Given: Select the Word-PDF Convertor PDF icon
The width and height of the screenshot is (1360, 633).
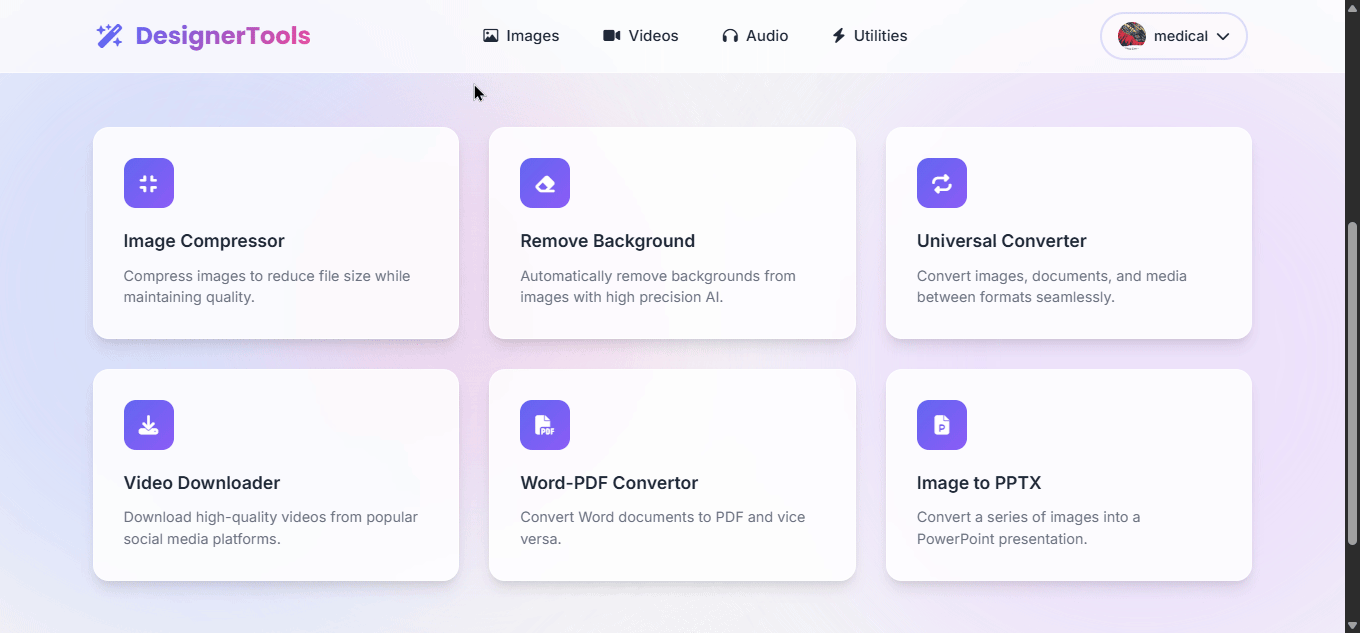Looking at the screenshot, I should click(x=545, y=424).
